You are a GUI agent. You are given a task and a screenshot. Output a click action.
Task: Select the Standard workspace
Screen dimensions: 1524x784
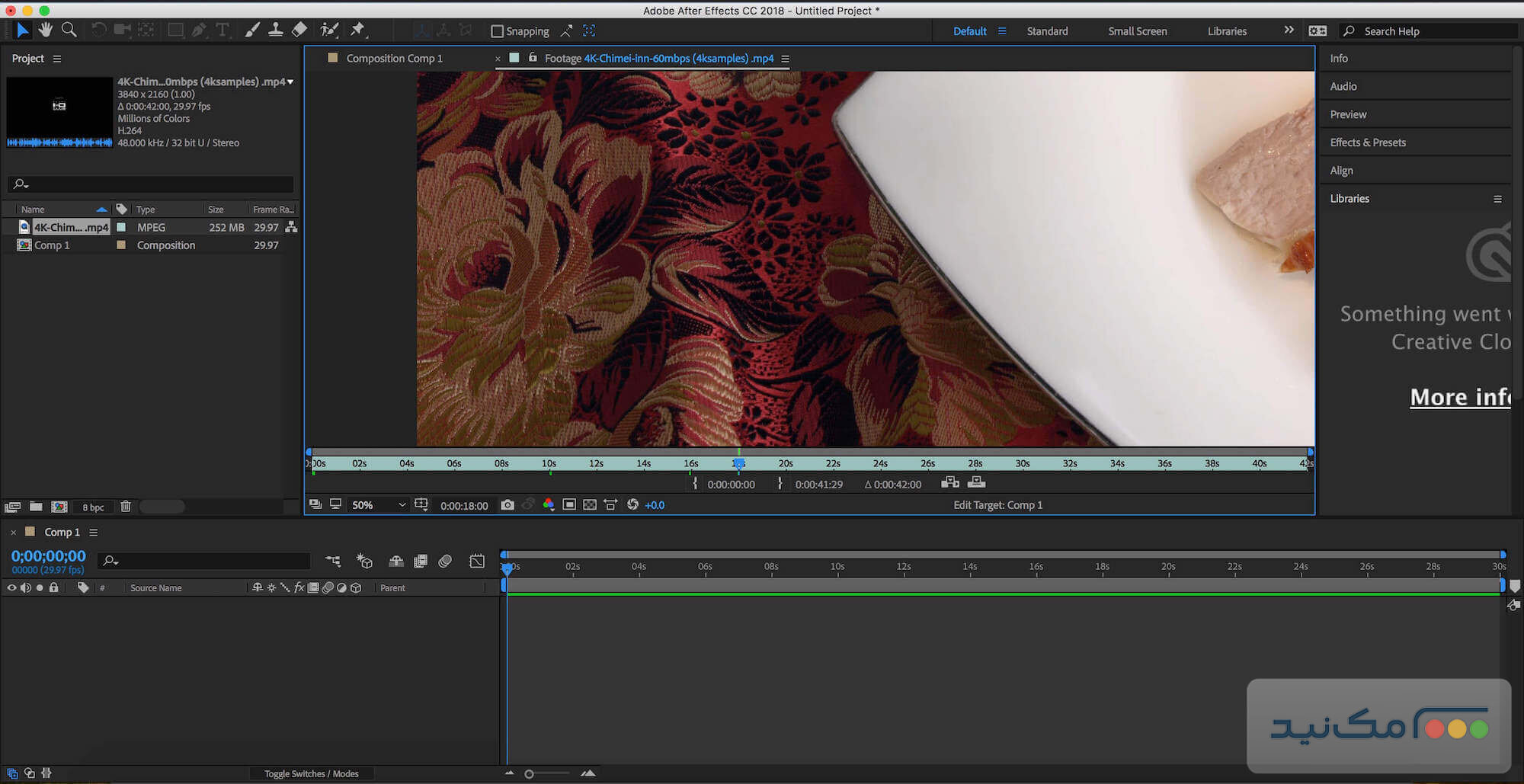pos(1047,30)
